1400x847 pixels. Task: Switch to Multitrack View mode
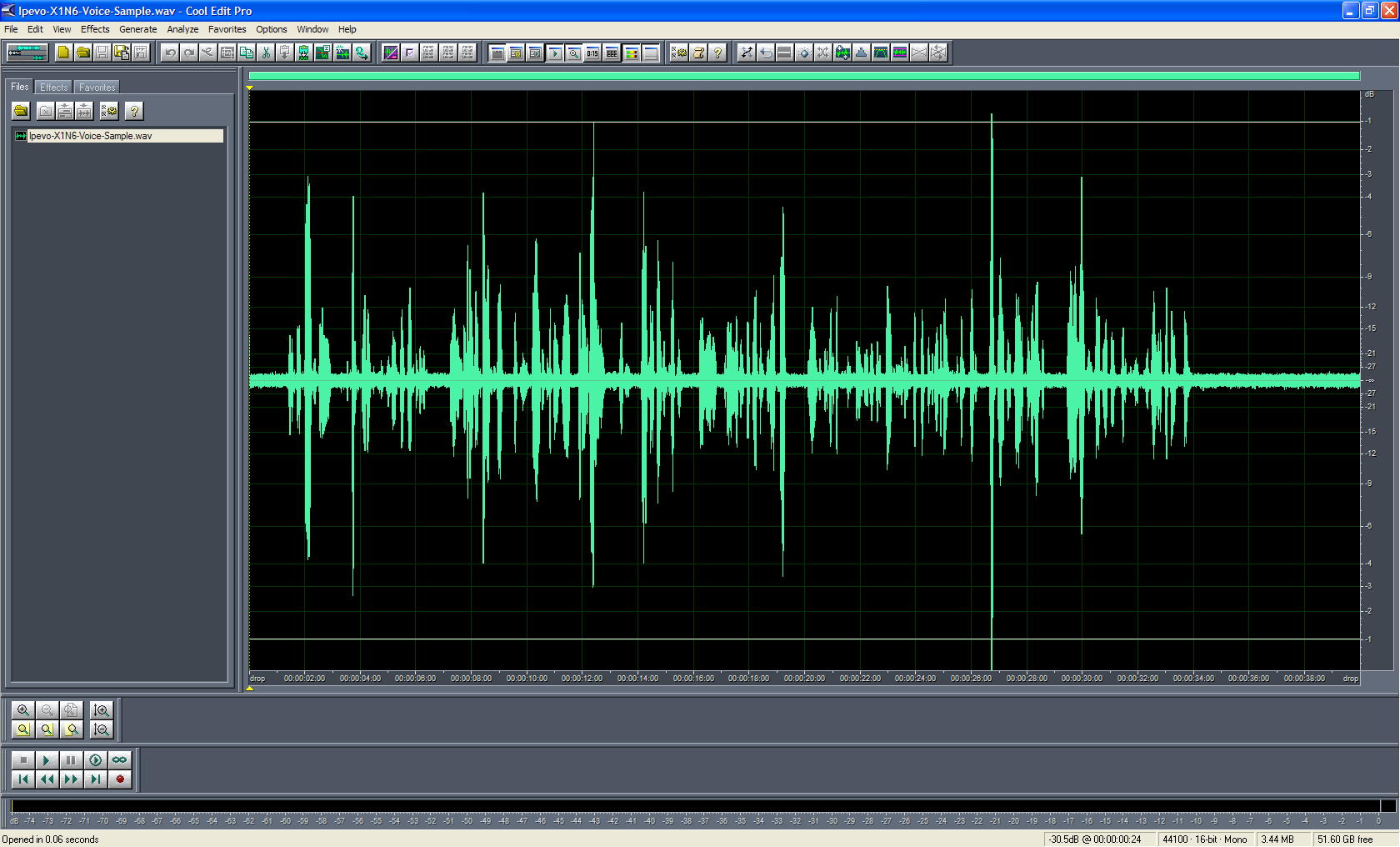pyautogui.click(x=27, y=52)
